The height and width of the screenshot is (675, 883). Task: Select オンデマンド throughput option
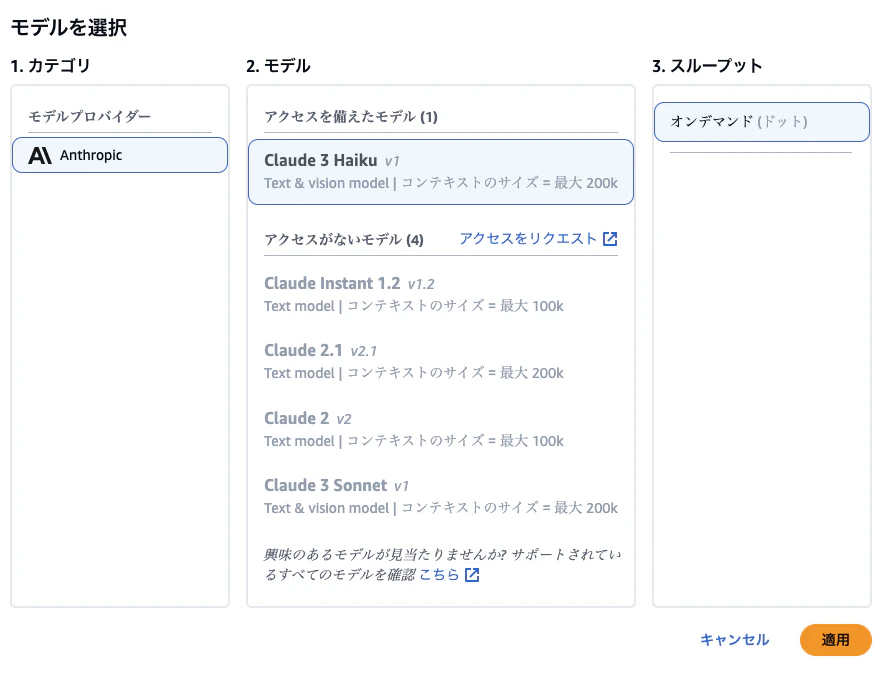click(x=761, y=122)
